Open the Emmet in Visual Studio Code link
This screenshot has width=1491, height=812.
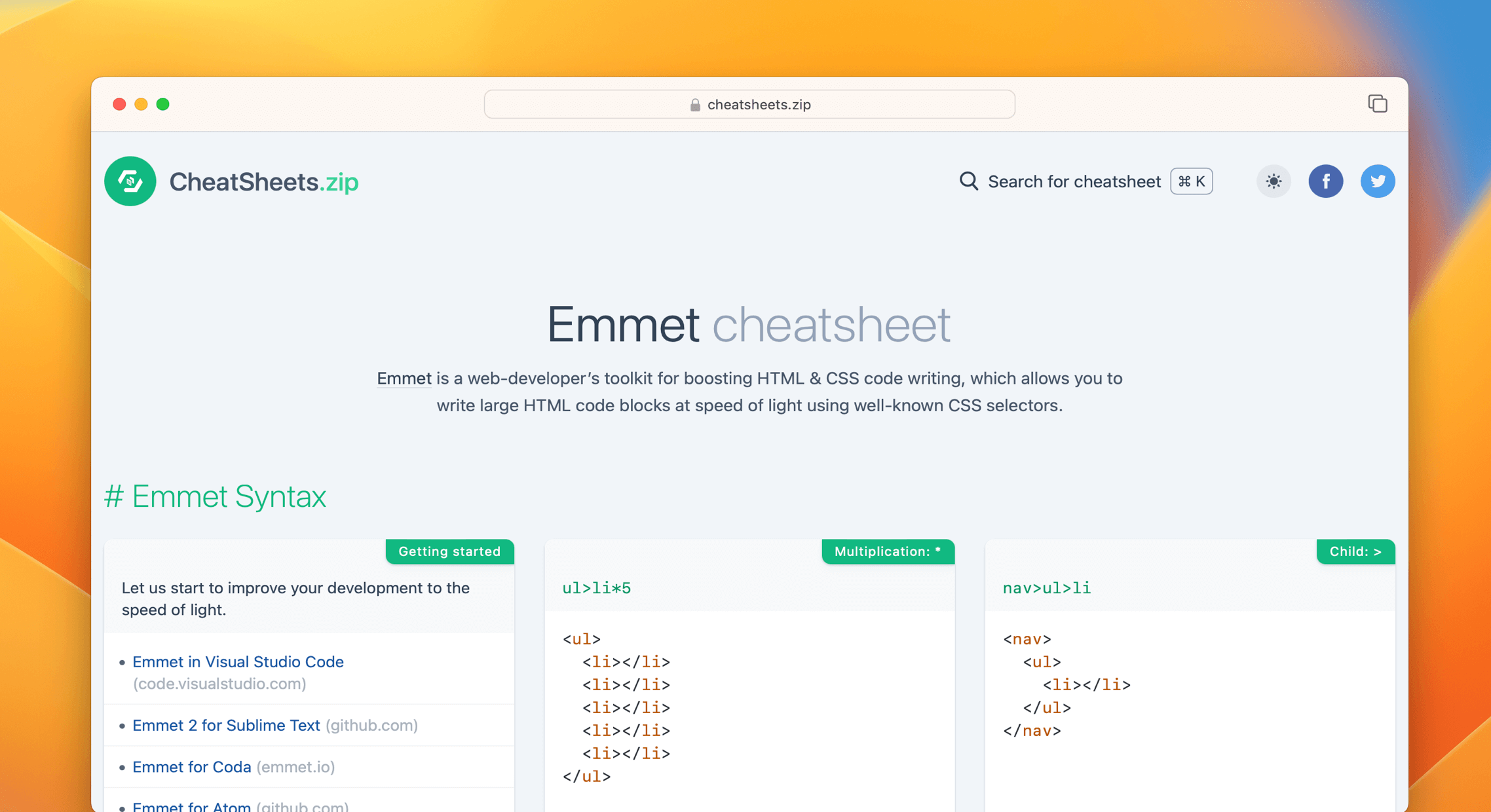coord(238,662)
